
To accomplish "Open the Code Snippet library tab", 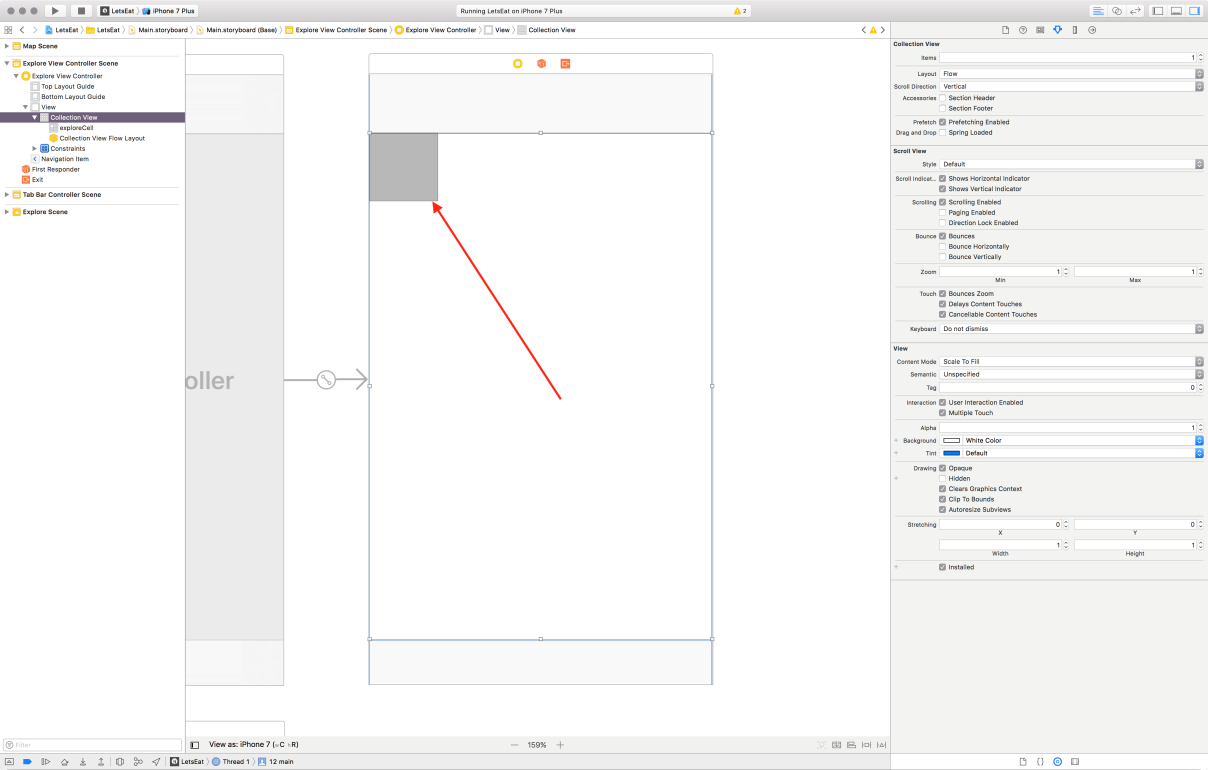I will [x=1040, y=762].
